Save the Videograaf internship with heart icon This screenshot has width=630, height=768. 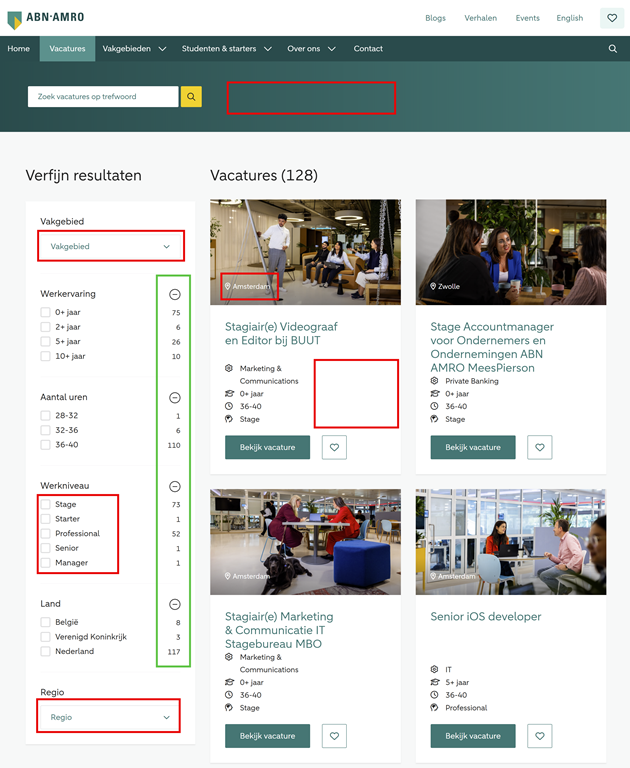(x=334, y=447)
